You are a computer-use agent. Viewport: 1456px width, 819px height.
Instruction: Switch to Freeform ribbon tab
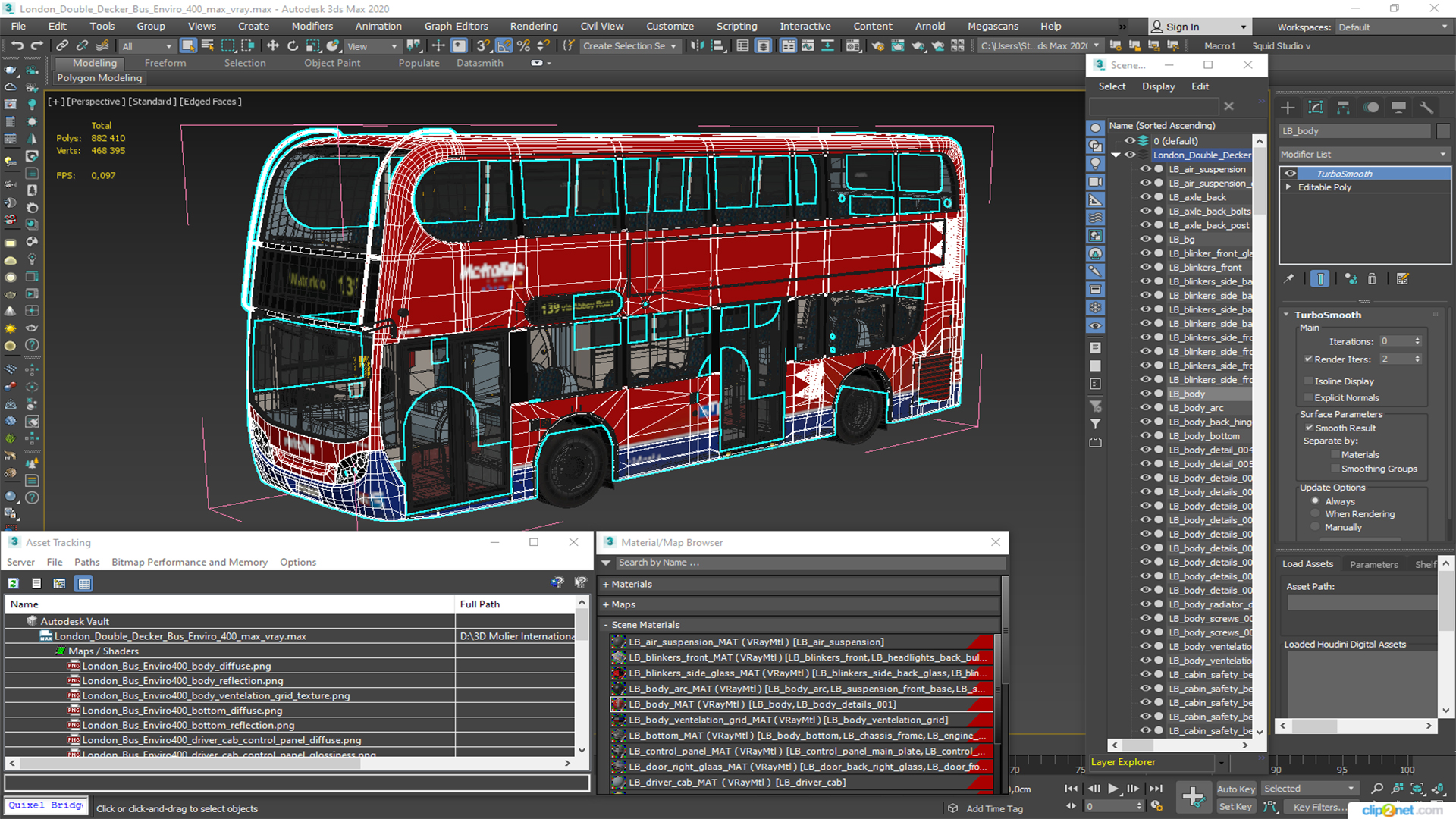165,63
